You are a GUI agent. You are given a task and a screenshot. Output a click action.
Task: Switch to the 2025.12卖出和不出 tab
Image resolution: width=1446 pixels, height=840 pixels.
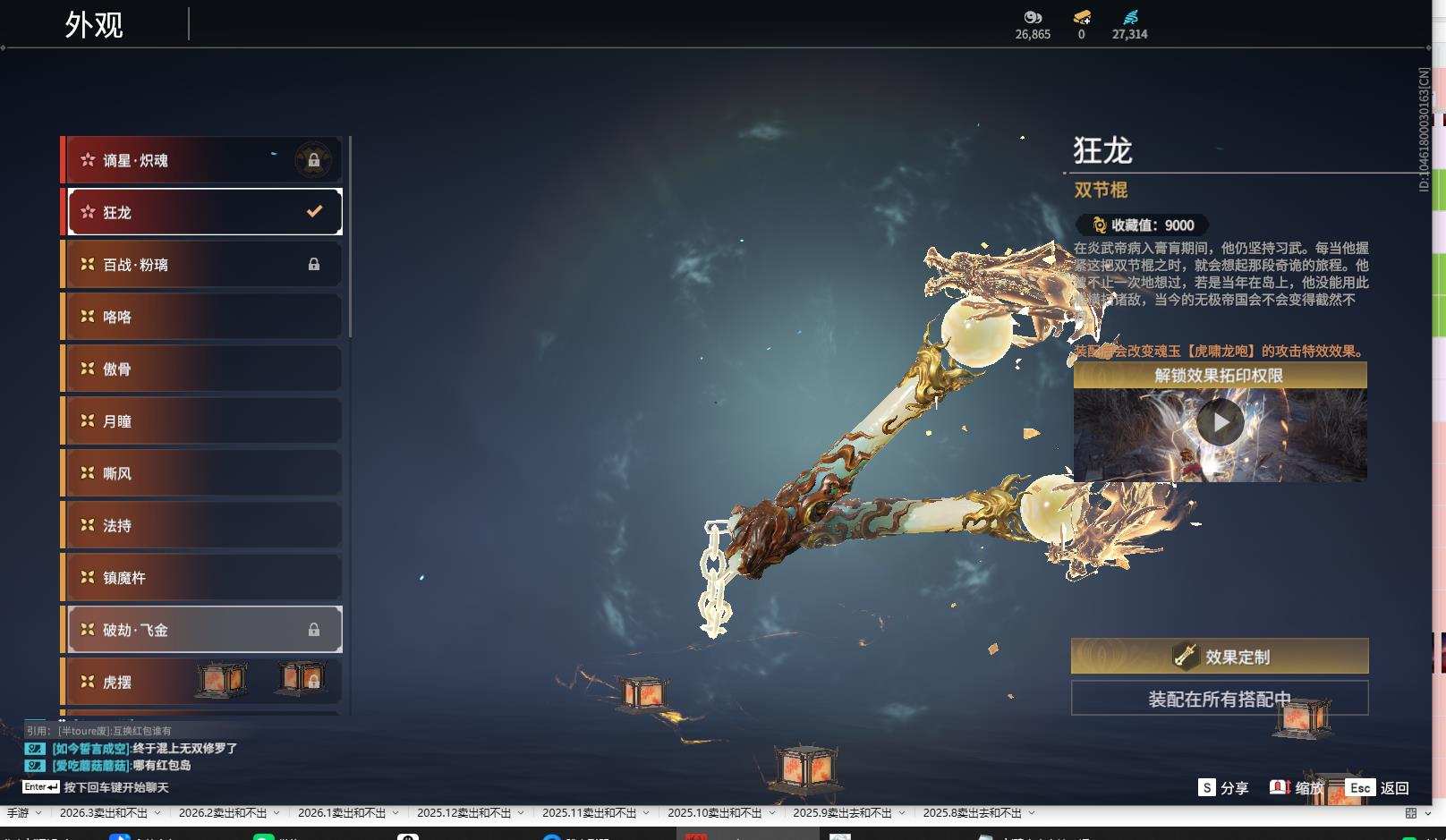click(x=464, y=813)
